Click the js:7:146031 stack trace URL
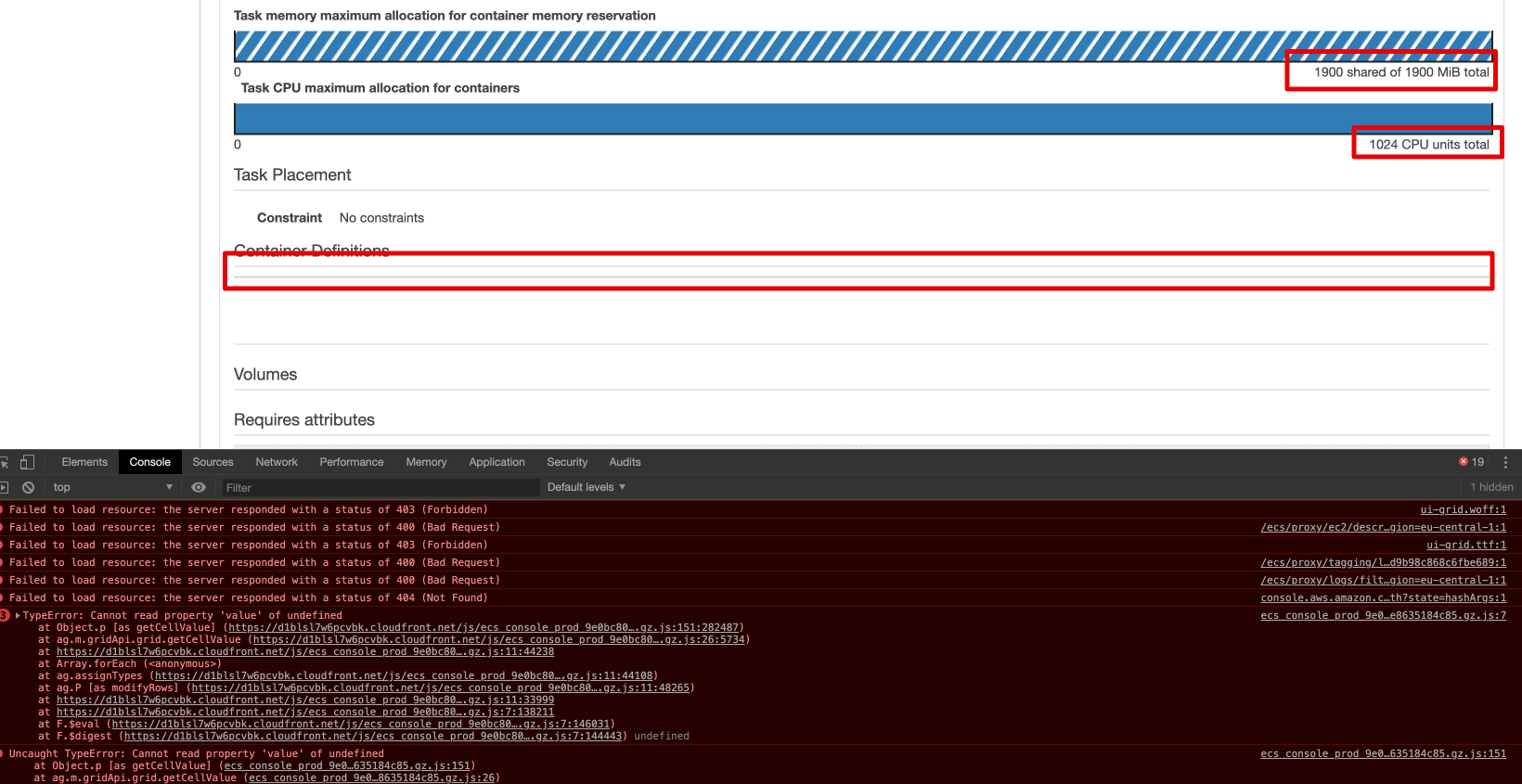Screen dimensions: 1522x784 click(x=360, y=724)
